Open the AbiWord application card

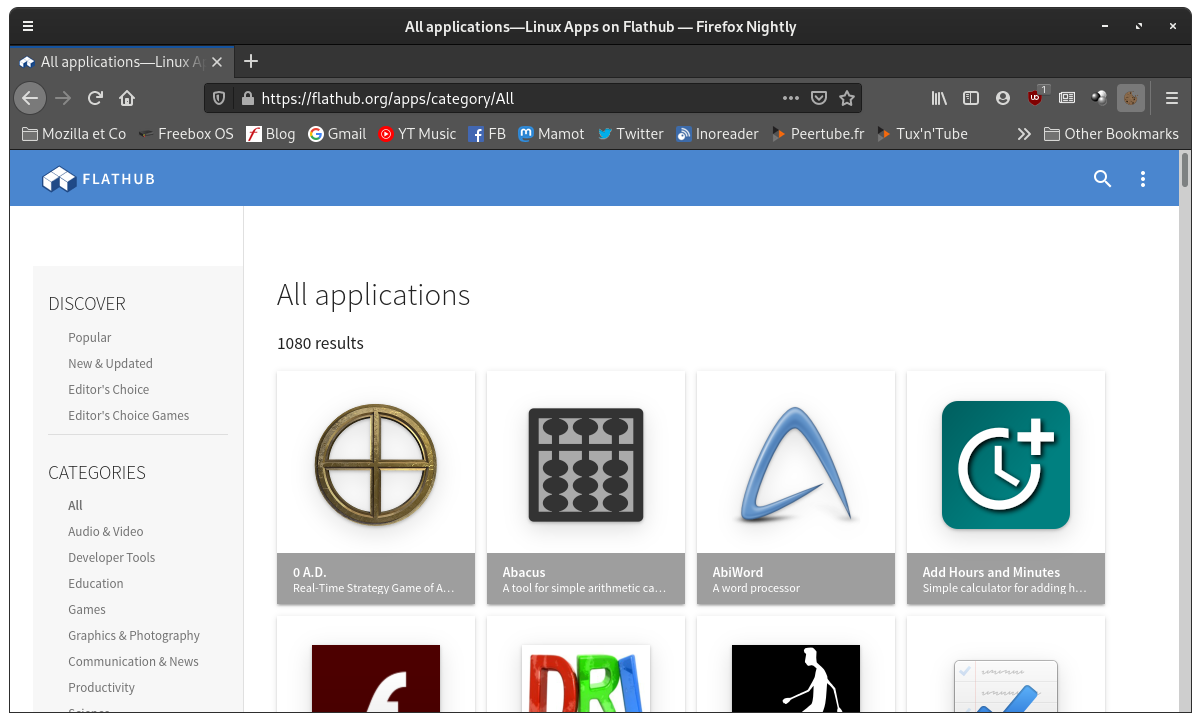(x=795, y=487)
